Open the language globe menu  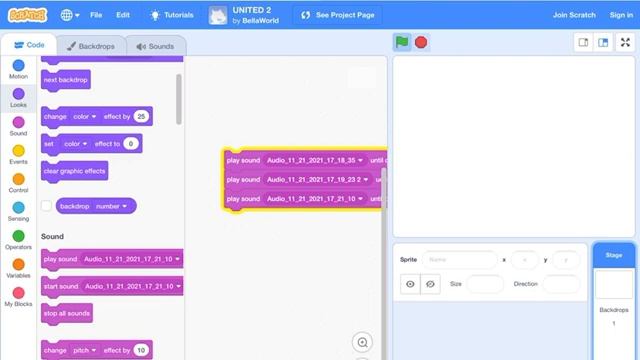[x=70, y=15]
